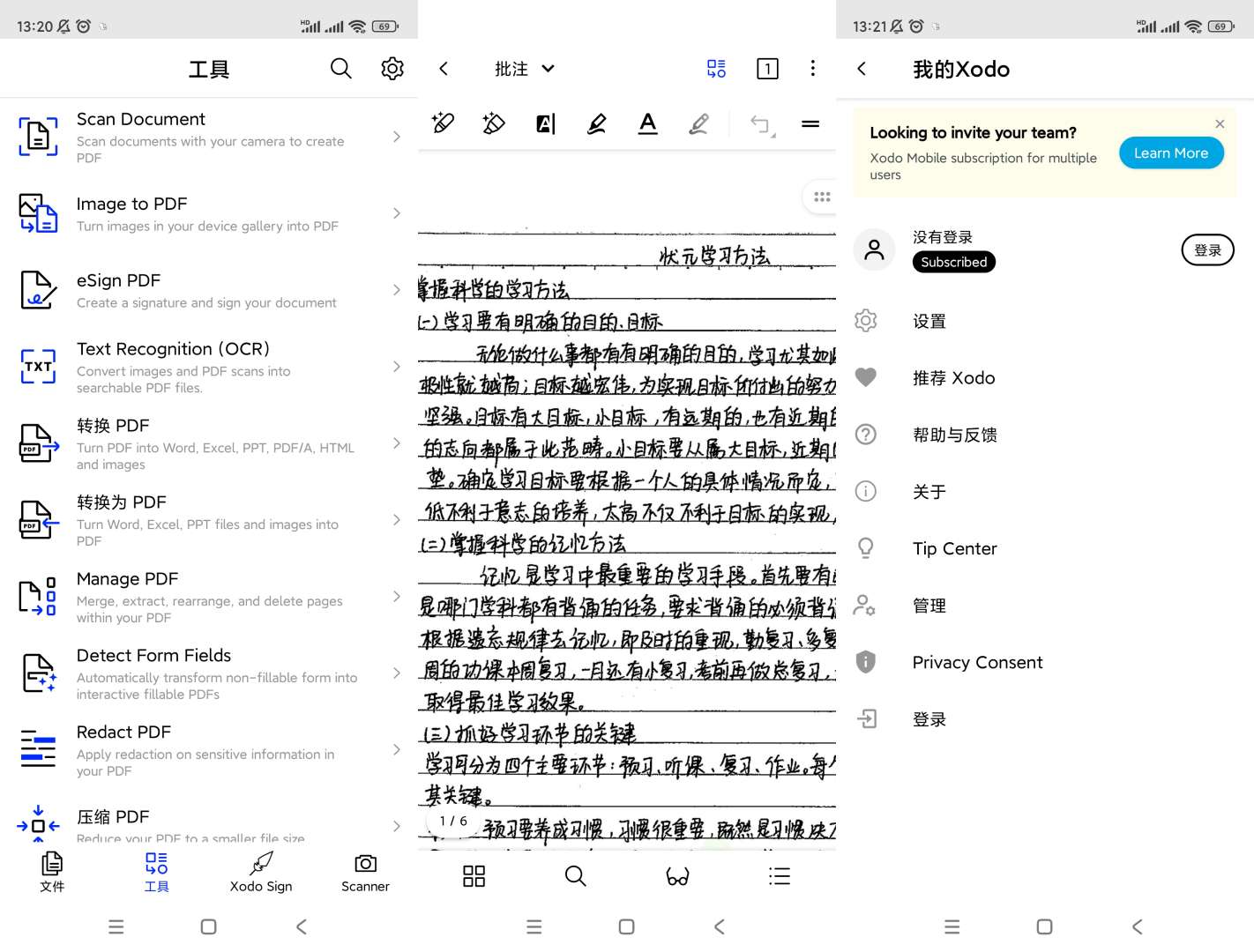Tap the 登录 pill button beside 没有登录
Screen dimensions: 1254x952
[x=1207, y=250]
